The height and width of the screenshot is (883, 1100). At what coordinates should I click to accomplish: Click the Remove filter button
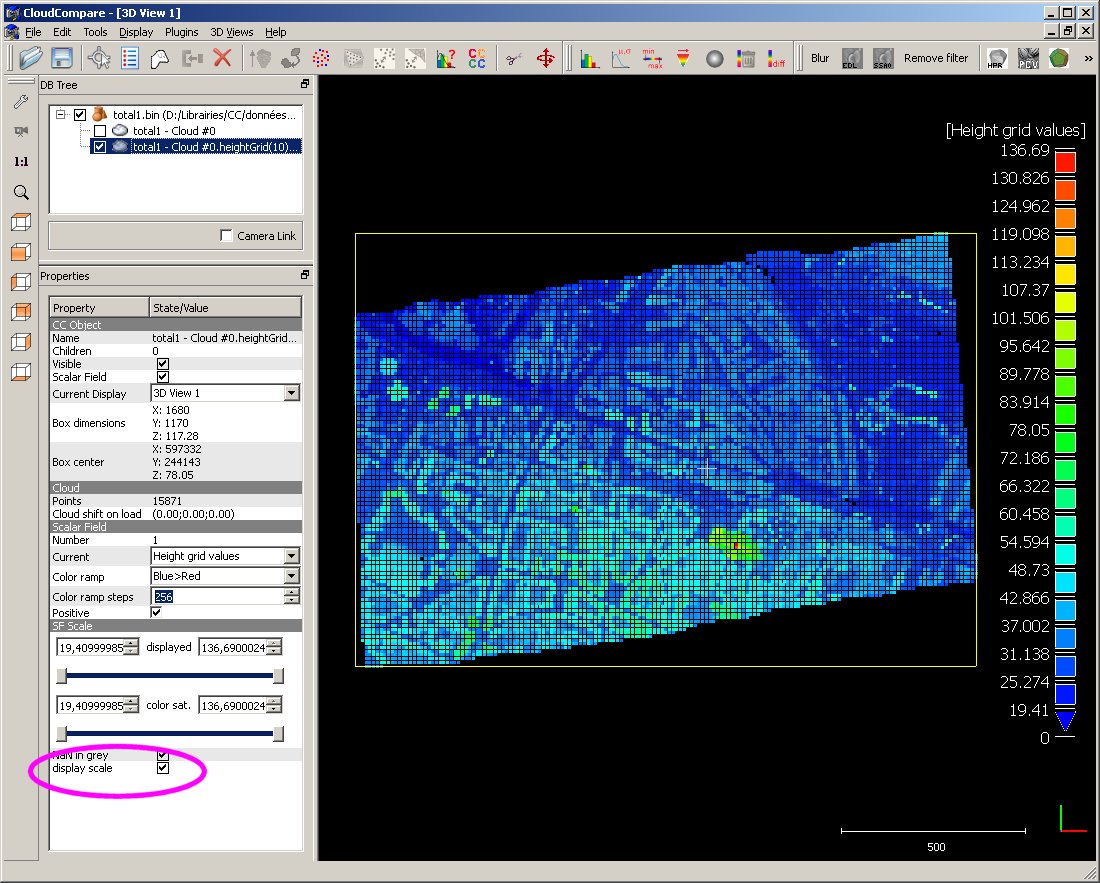(x=936, y=58)
